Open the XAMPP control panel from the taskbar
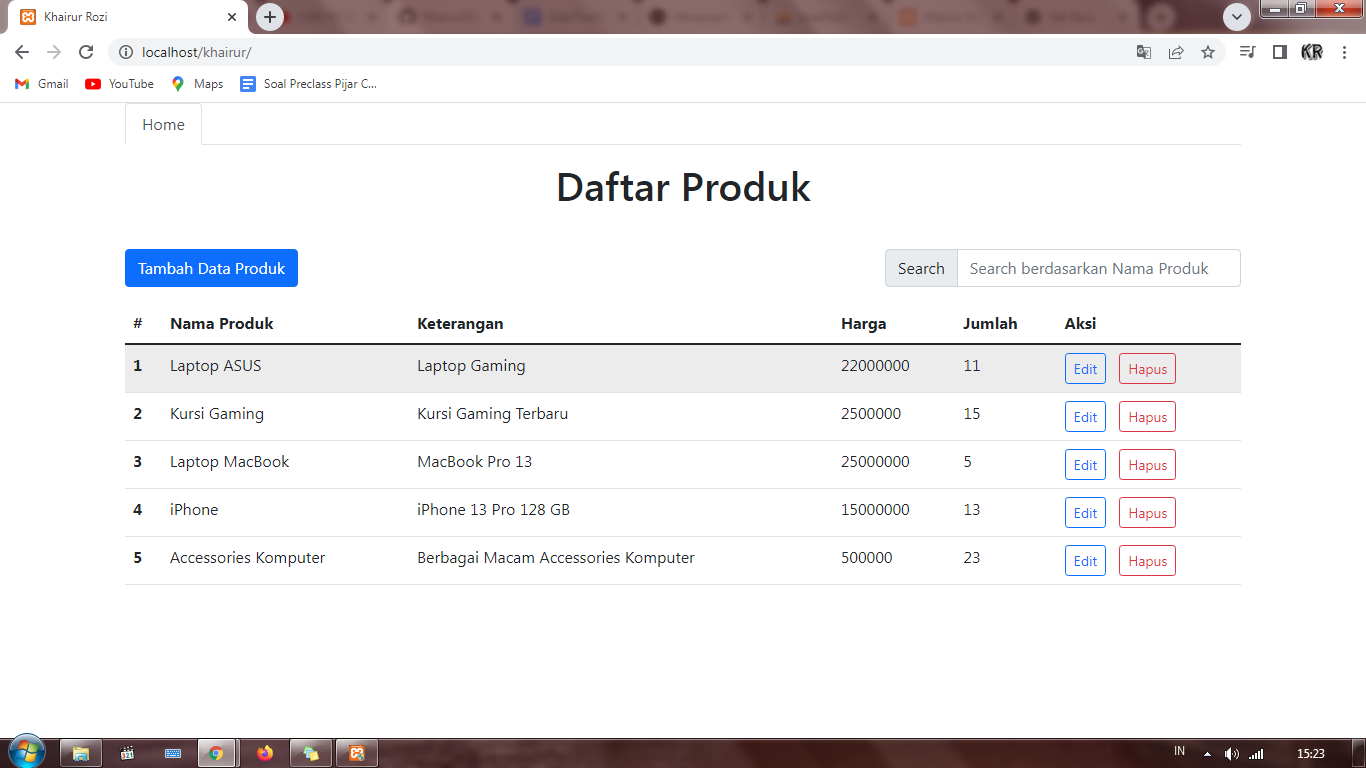 [x=356, y=751]
